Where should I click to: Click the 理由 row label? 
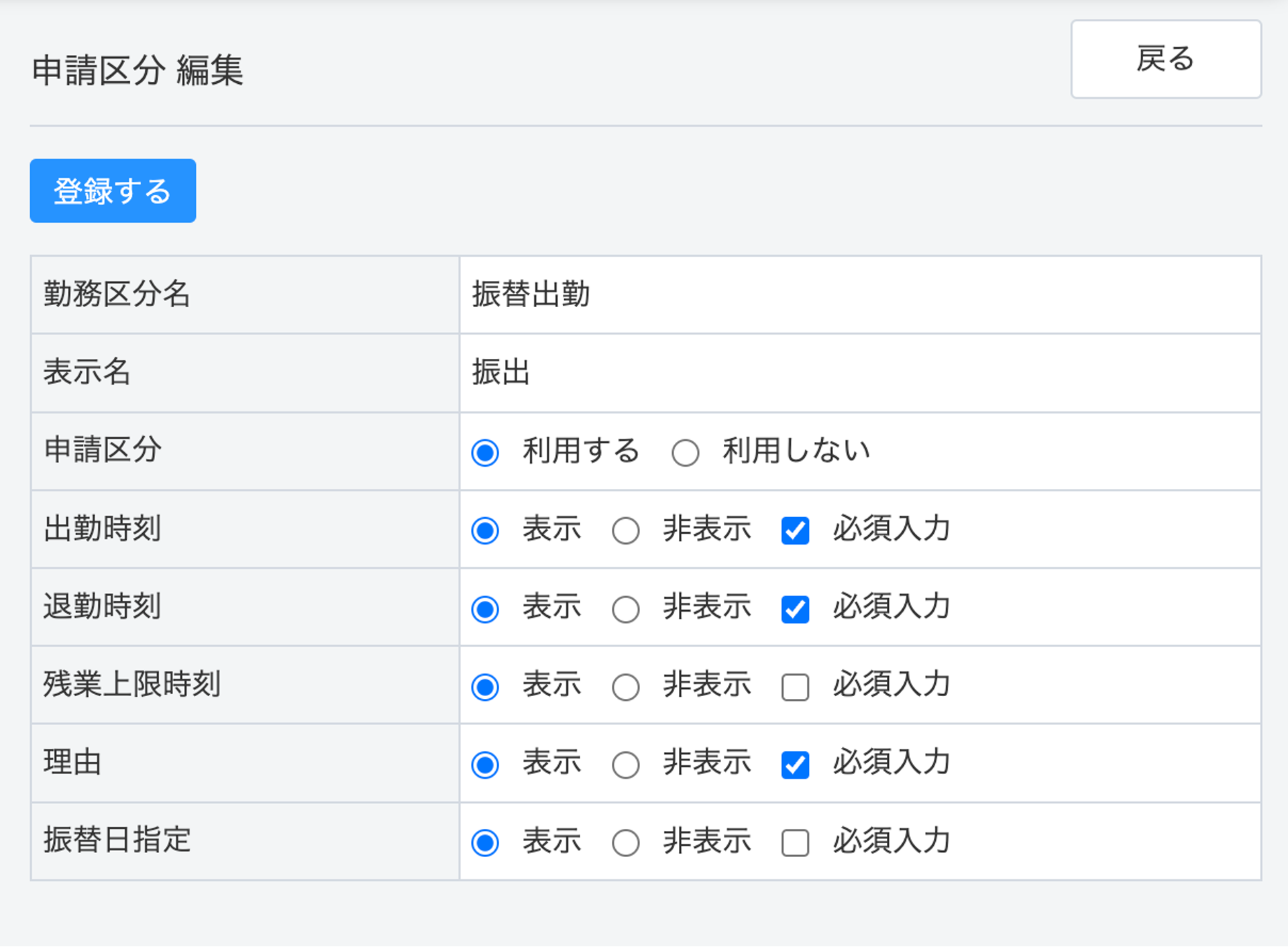(x=72, y=762)
